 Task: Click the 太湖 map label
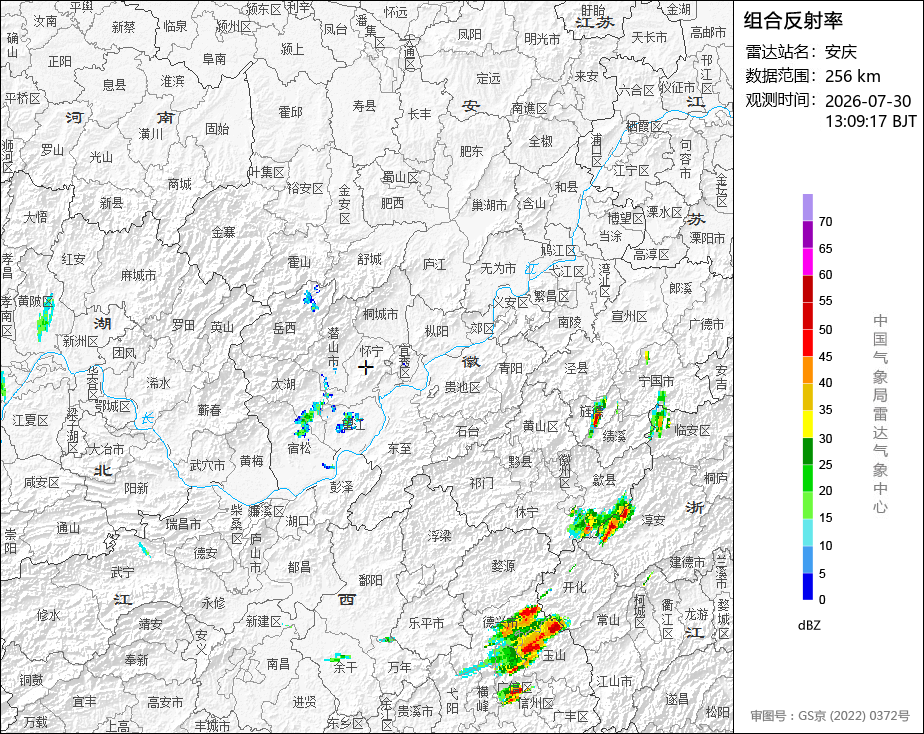[x=283, y=384]
